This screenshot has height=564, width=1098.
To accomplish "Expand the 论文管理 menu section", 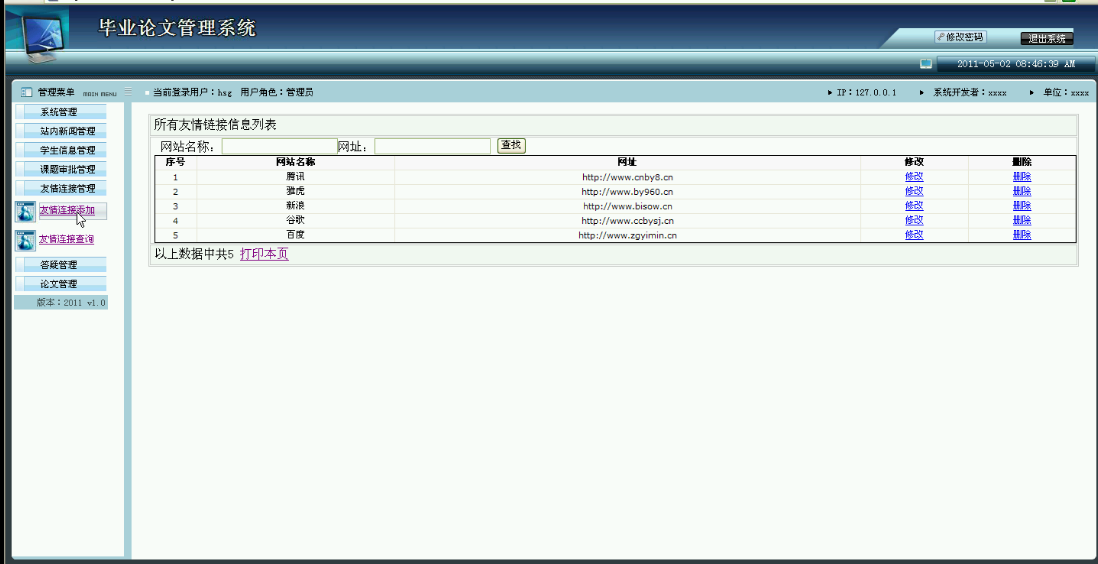I will tap(60, 284).
